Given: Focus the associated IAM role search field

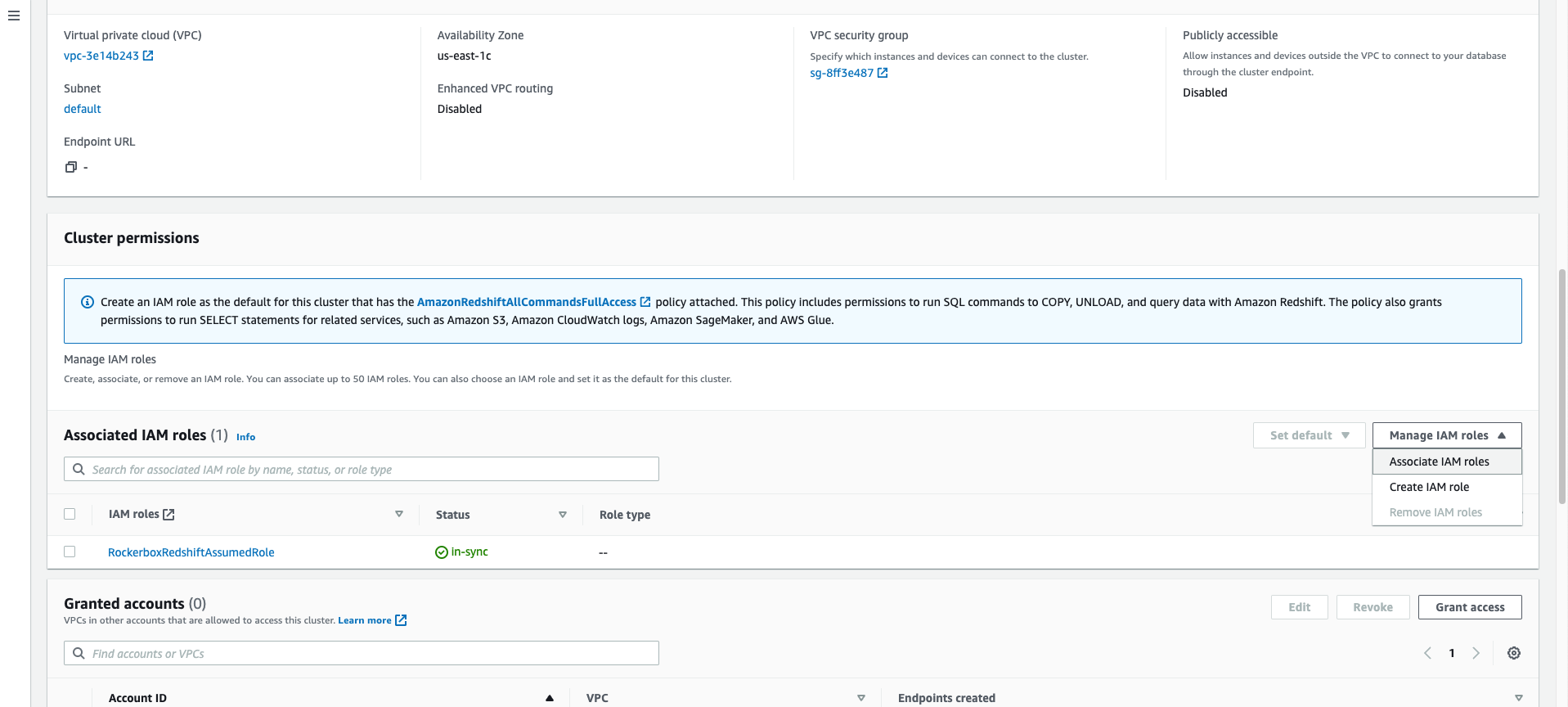Looking at the screenshot, I should [362, 469].
